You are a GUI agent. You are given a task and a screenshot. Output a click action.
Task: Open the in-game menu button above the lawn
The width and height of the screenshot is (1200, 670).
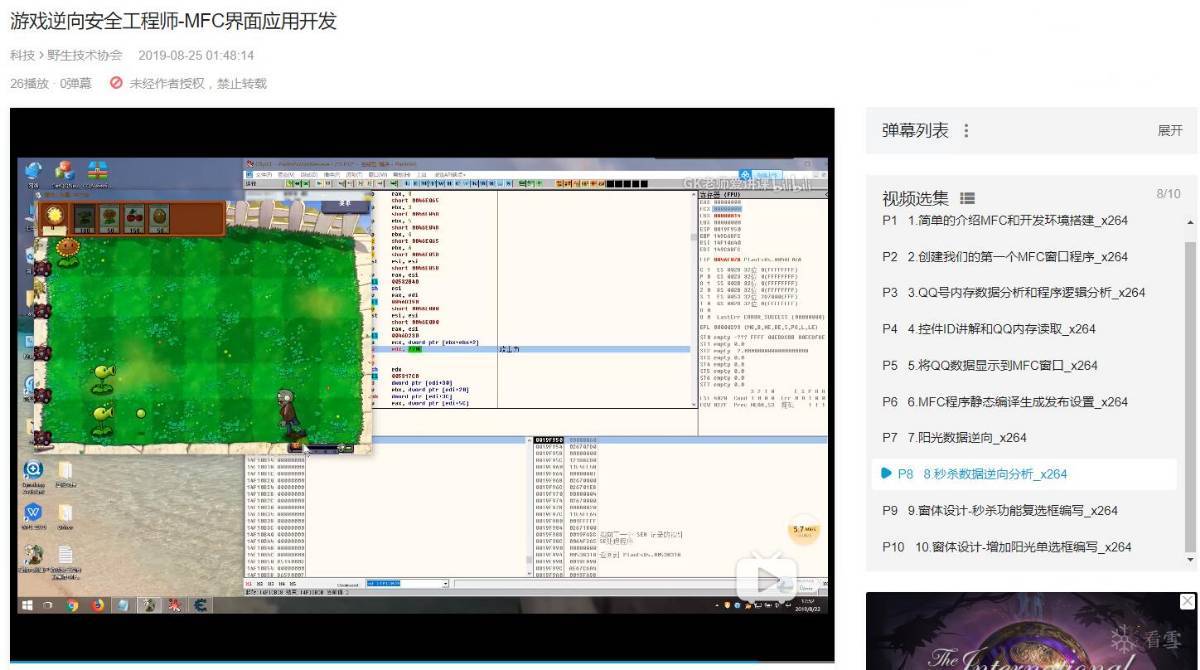click(344, 203)
